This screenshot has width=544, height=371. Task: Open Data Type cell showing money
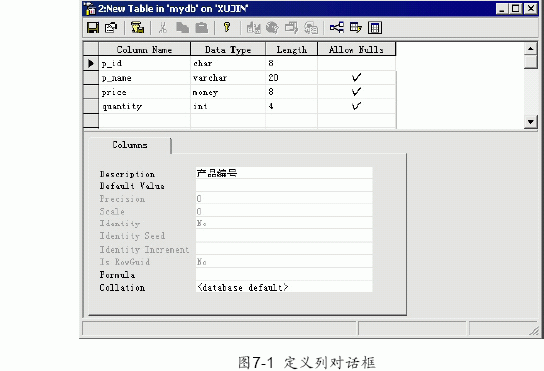[x=228, y=92]
